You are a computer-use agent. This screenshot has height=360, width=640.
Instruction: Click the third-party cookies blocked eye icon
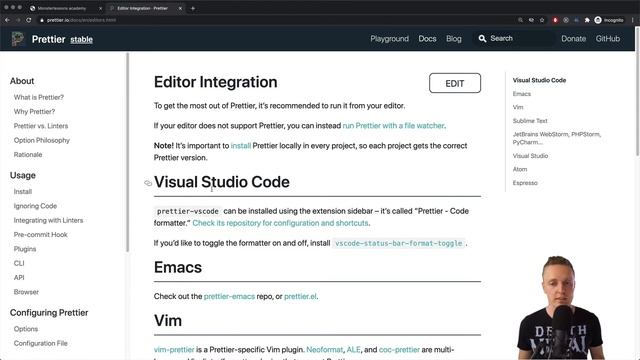531,20
